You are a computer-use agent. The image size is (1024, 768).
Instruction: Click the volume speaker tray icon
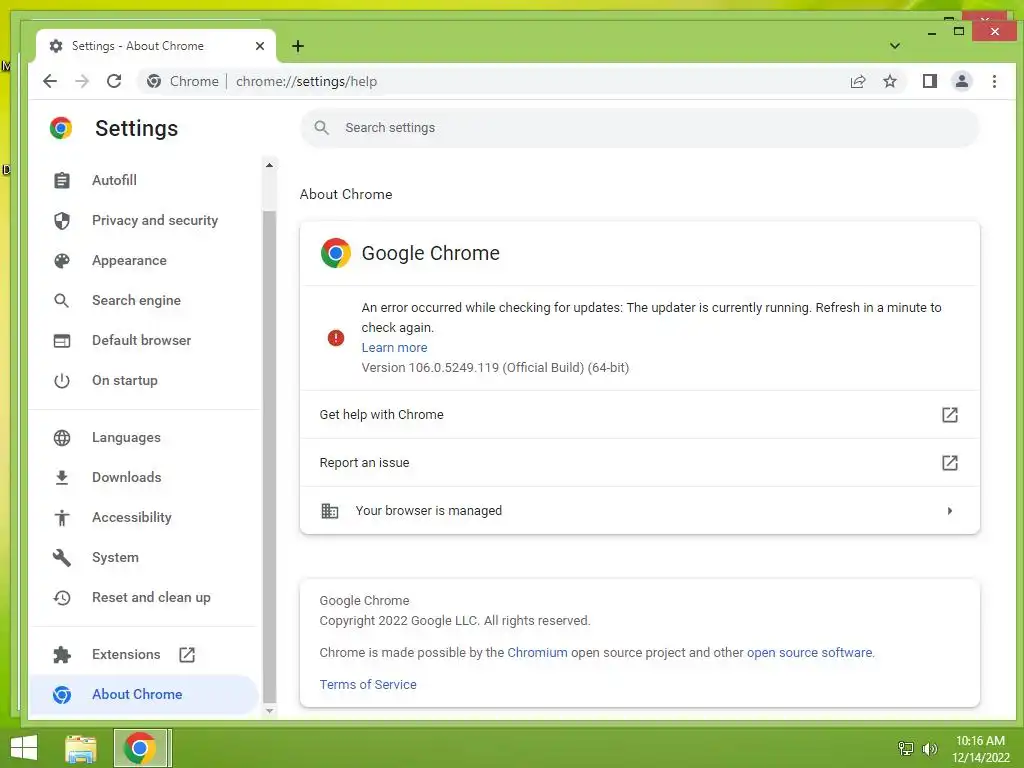(x=929, y=748)
